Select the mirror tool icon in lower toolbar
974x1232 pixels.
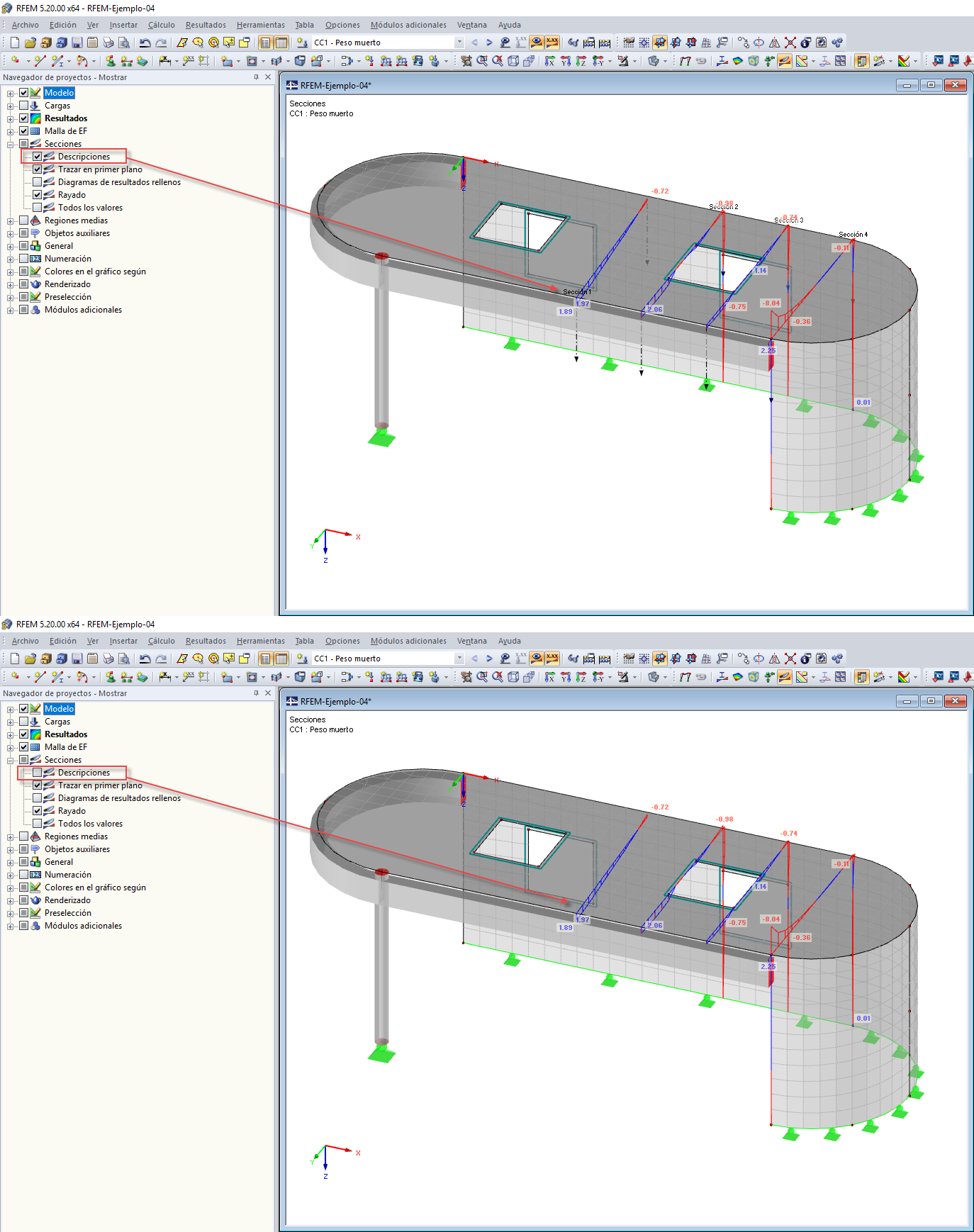tap(774, 659)
